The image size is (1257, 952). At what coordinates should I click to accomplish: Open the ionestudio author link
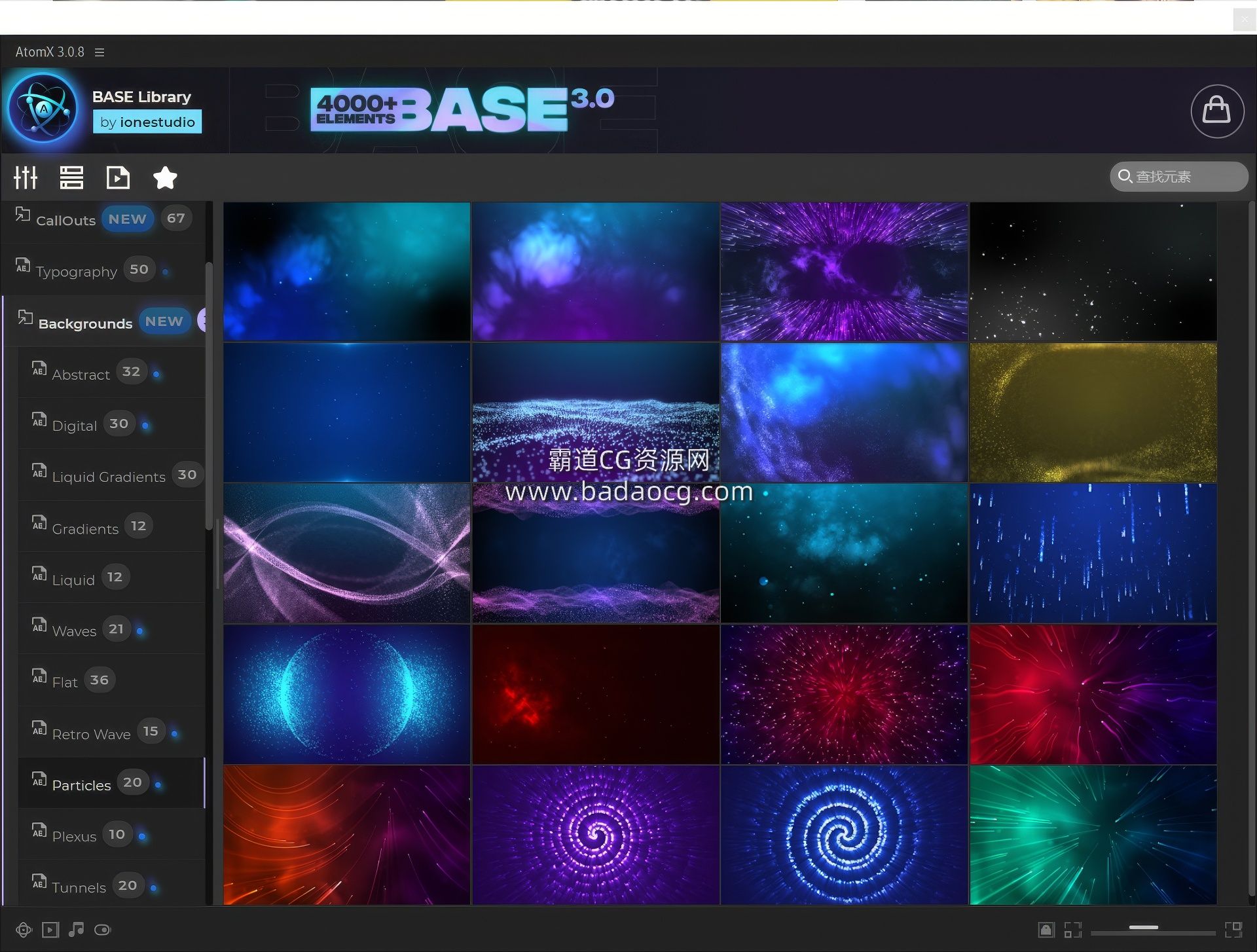(x=147, y=122)
